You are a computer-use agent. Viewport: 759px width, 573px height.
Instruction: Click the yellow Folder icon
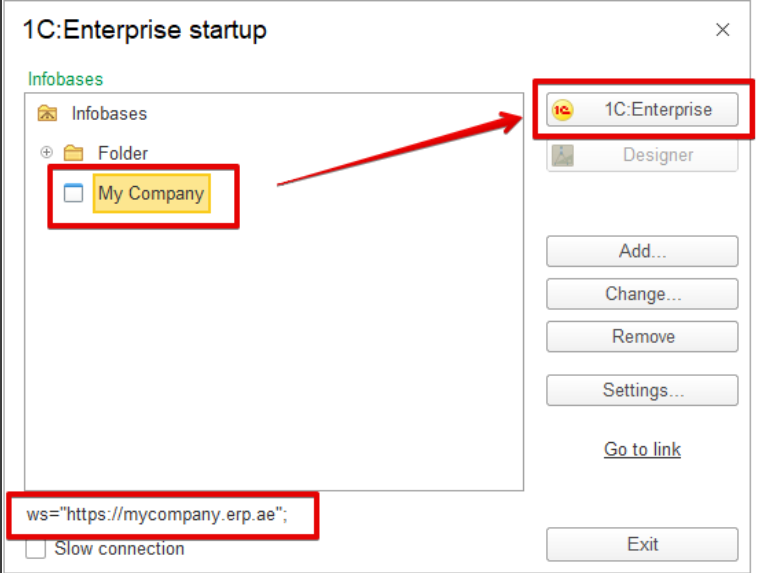point(73,153)
